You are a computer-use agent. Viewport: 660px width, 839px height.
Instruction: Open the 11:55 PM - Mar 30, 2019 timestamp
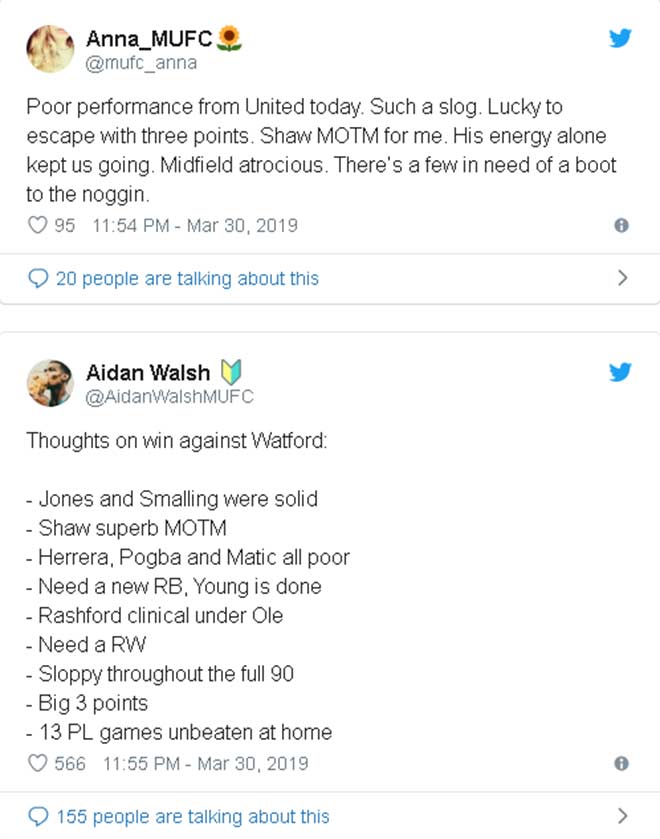coord(205,764)
